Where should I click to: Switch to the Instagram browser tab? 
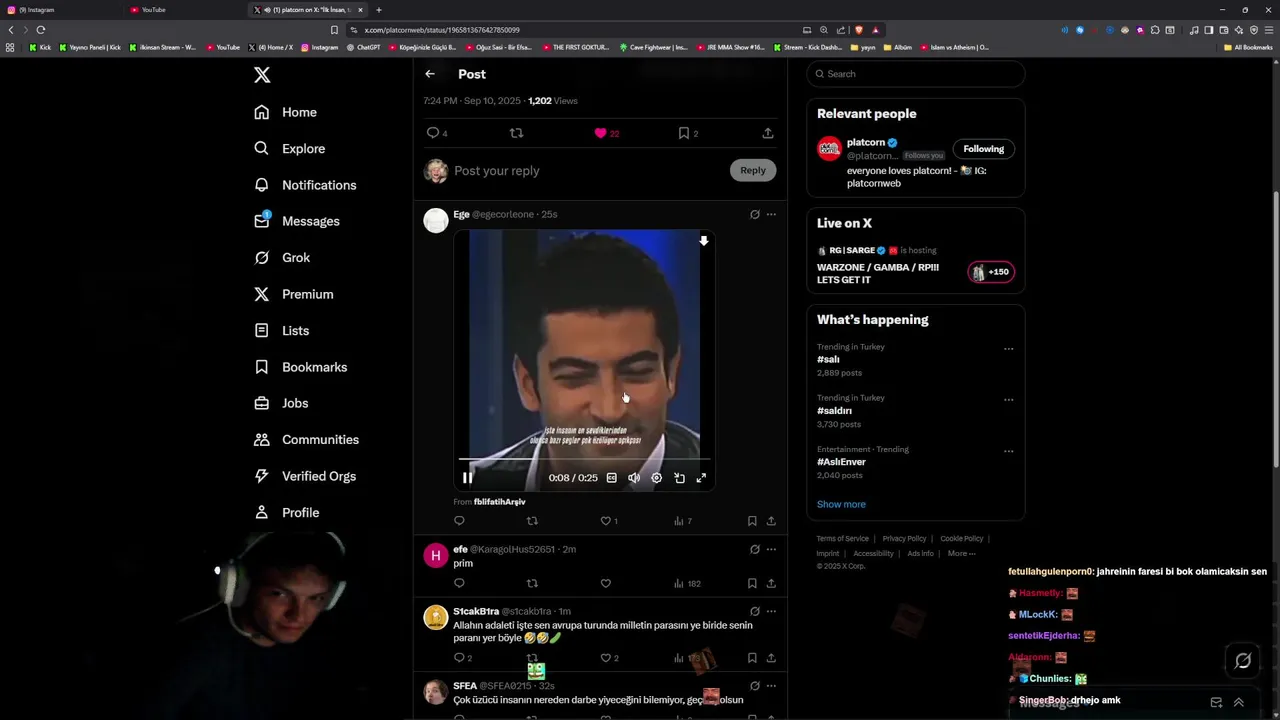60,10
